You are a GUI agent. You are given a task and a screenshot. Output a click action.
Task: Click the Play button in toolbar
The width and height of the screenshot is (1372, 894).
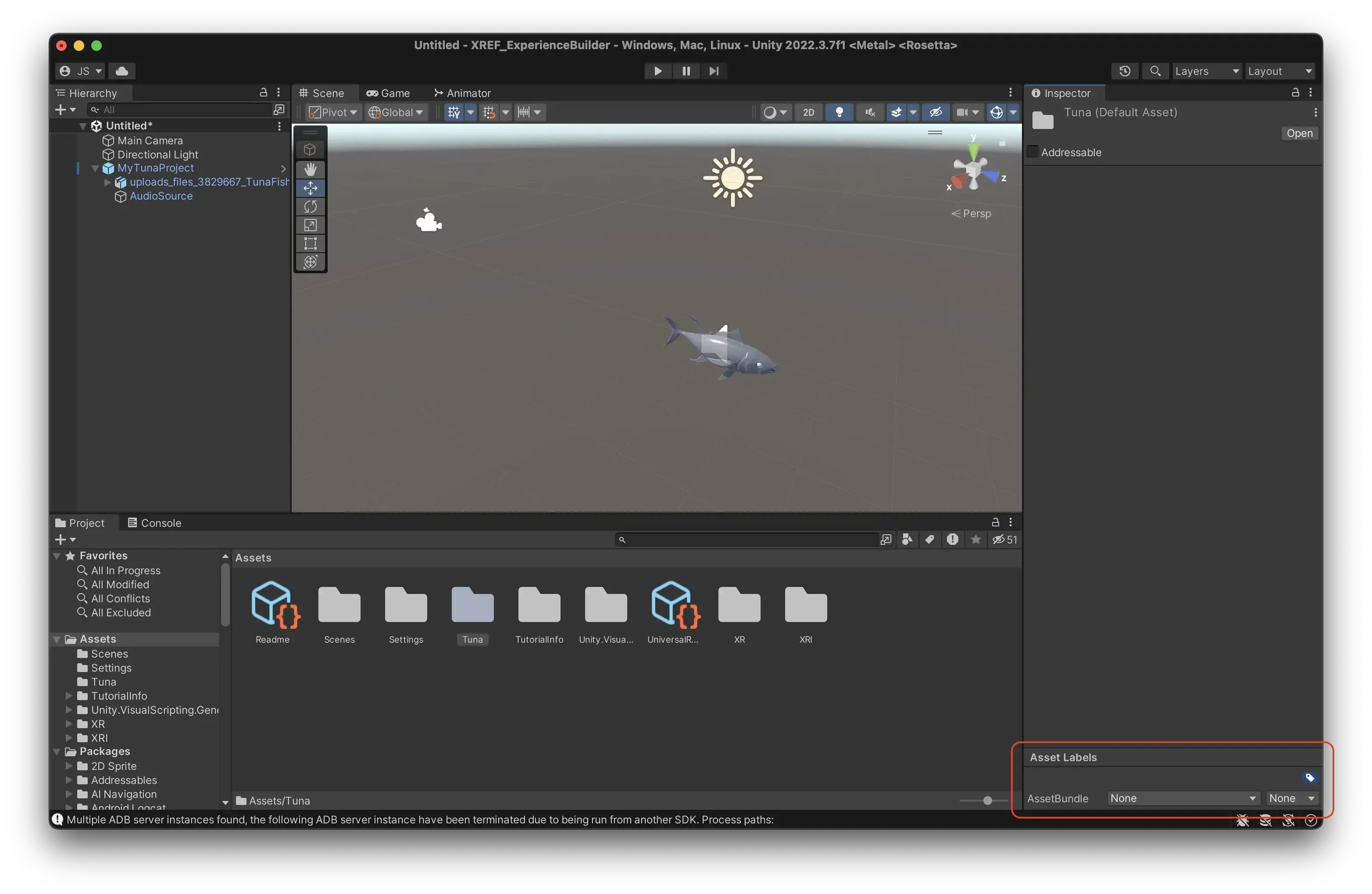click(x=657, y=71)
